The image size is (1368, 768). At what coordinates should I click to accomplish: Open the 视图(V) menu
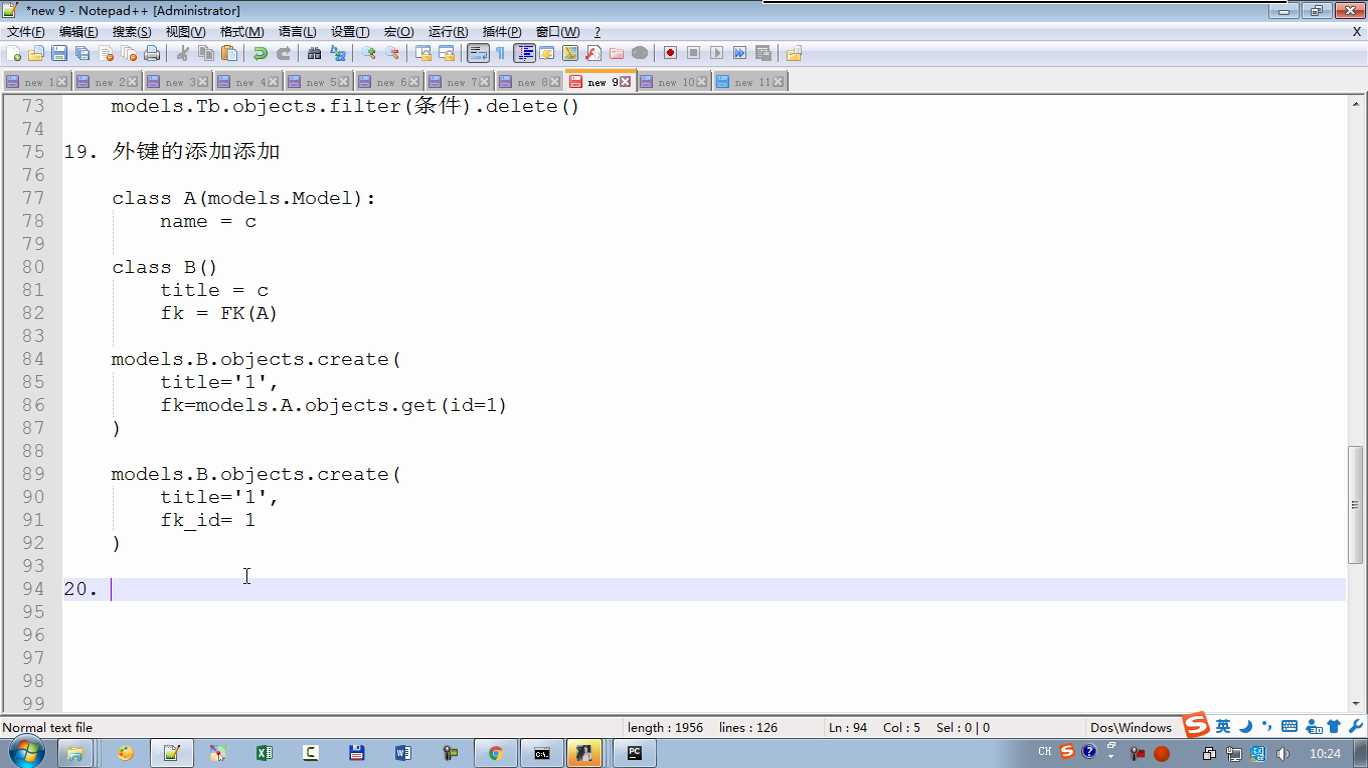click(186, 32)
